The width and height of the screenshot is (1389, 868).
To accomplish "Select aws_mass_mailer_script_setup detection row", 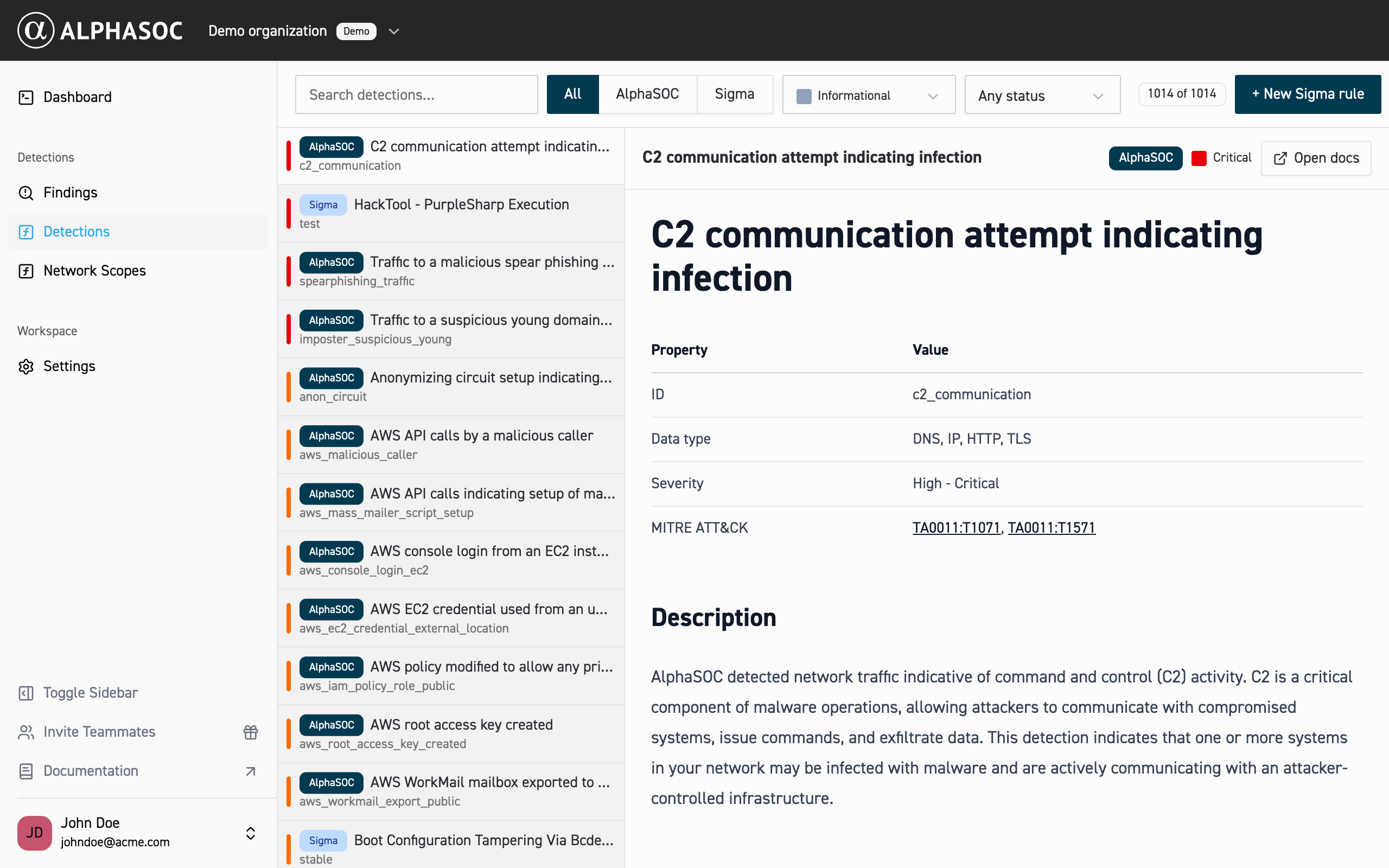I will tap(450, 503).
